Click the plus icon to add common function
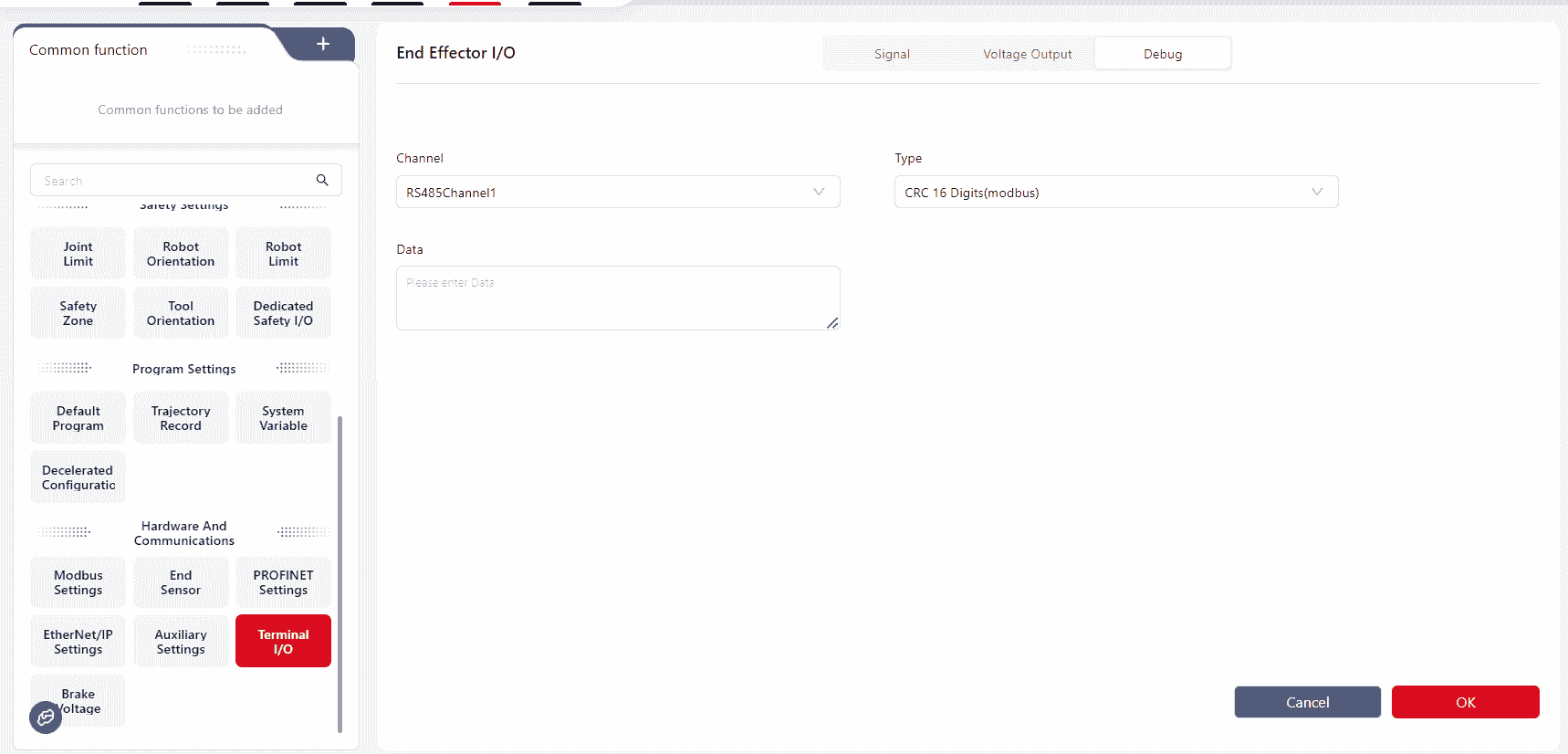This screenshot has height=754, width=1568. pos(323,44)
